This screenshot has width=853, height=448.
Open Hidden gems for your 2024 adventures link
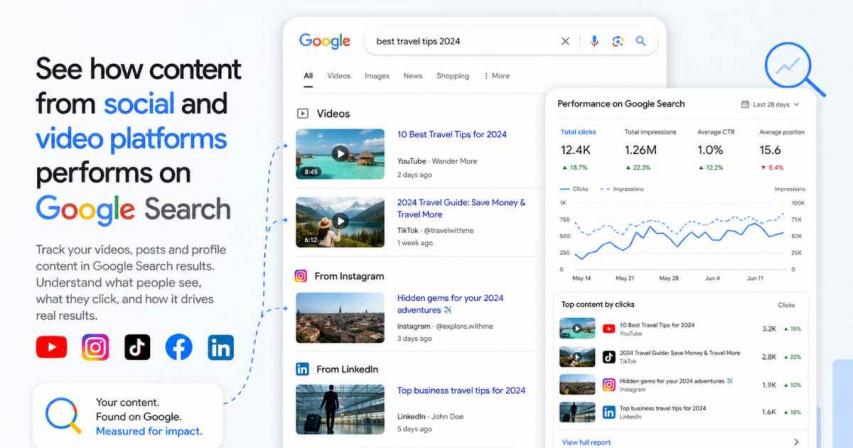(450, 304)
